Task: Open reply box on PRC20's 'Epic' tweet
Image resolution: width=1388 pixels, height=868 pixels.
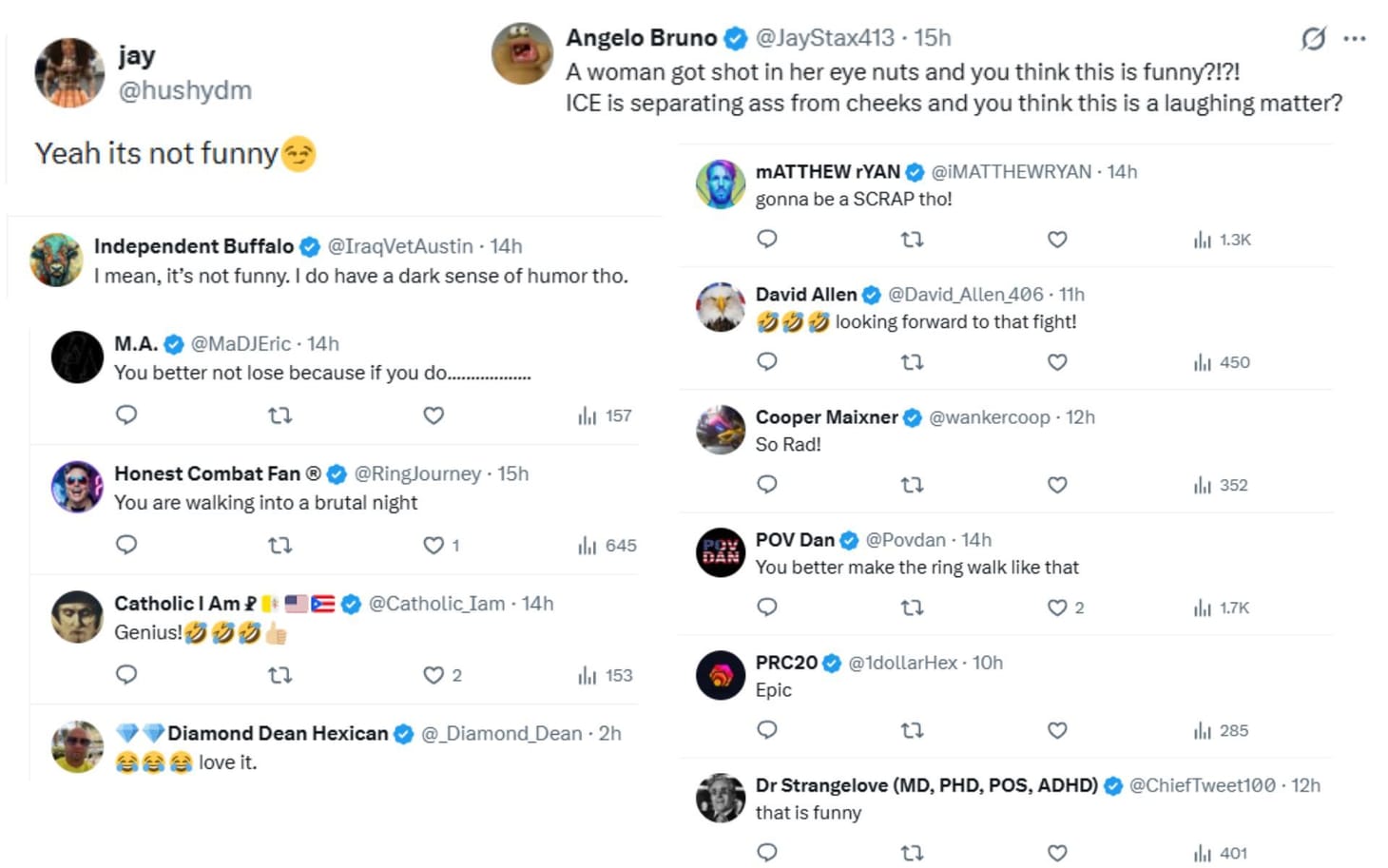Action: click(x=767, y=730)
